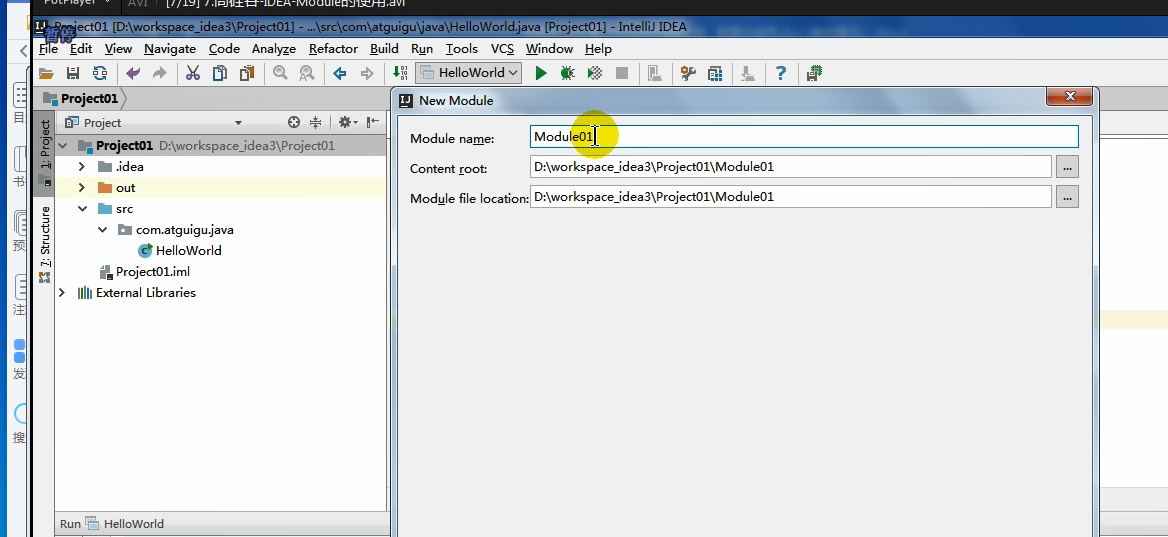The image size is (1168, 537).
Task: Browse for Module file location
Action: (x=1067, y=197)
